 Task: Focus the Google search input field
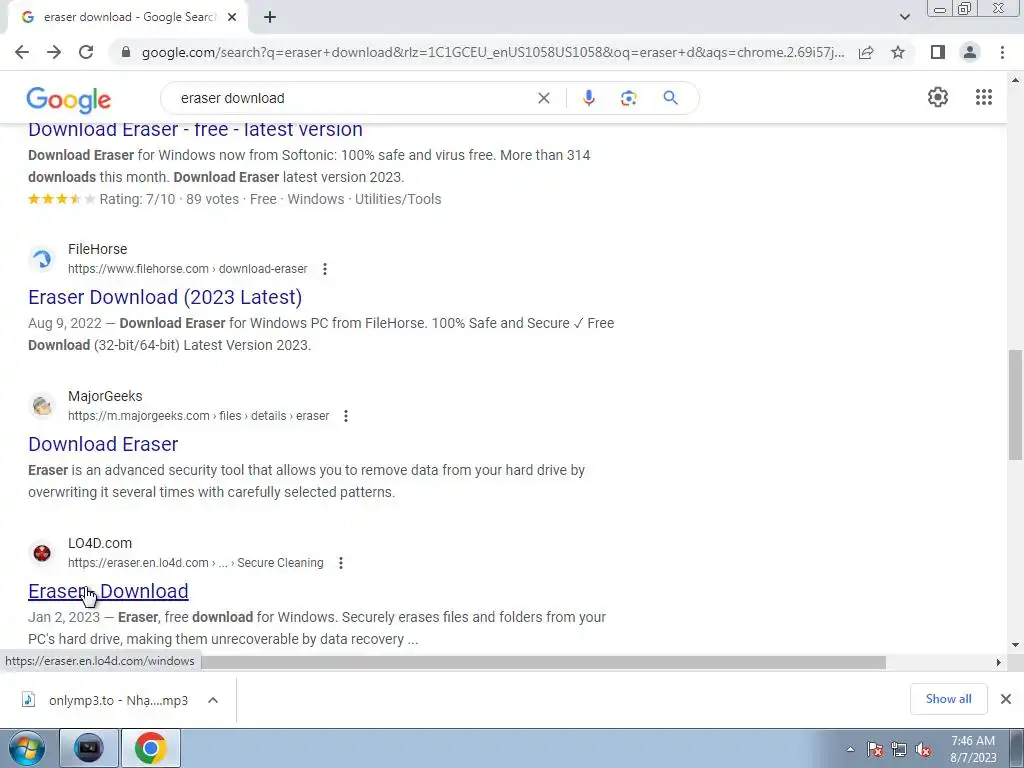click(353, 98)
